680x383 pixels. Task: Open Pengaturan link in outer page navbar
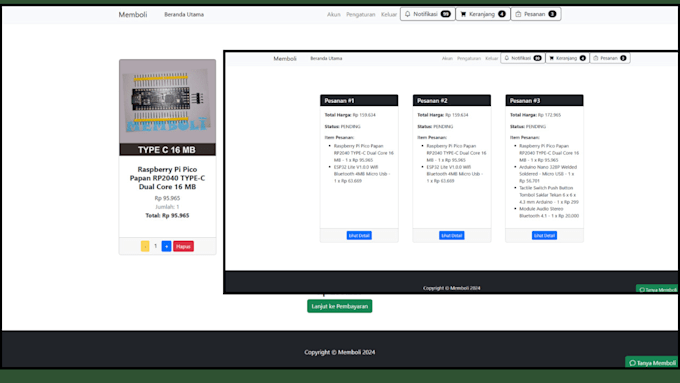click(x=360, y=14)
